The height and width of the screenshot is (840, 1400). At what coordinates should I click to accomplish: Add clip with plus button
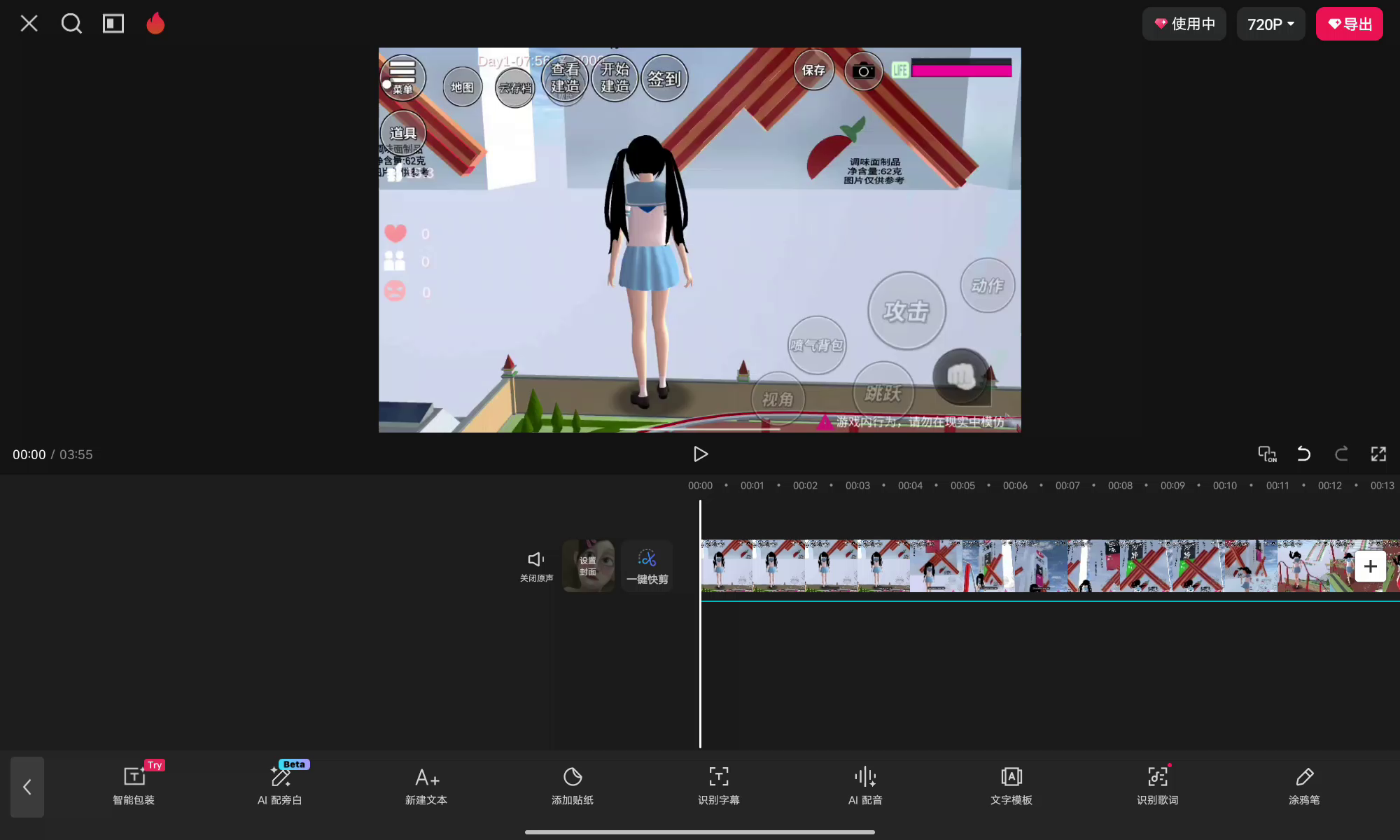tap(1370, 566)
